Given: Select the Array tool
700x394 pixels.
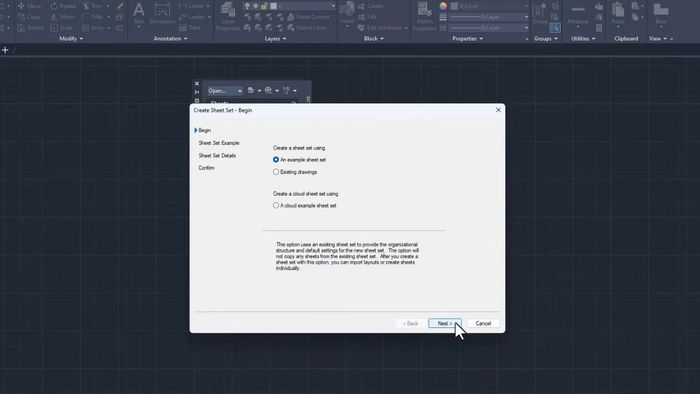Looking at the screenshot, I should (93, 28).
